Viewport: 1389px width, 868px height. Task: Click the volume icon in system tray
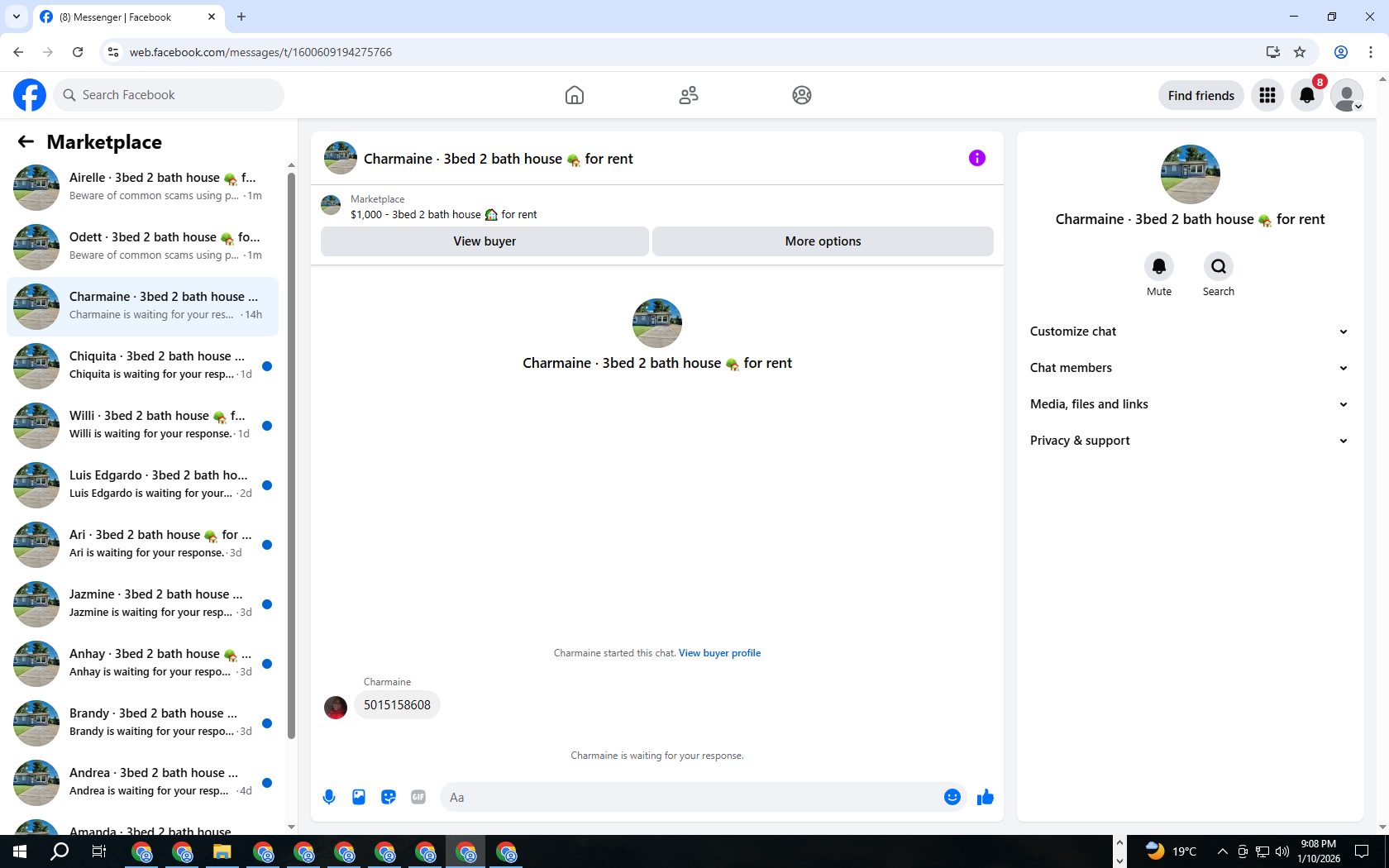click(x=1282, y=851)
